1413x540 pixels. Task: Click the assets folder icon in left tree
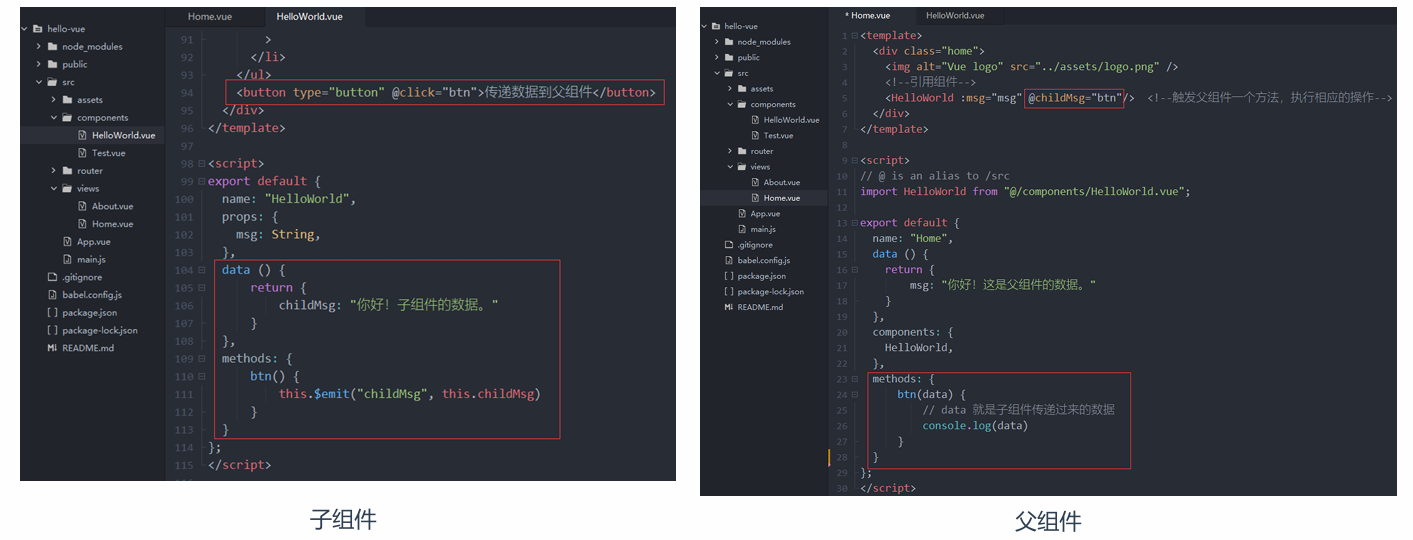tap(67, 100)
